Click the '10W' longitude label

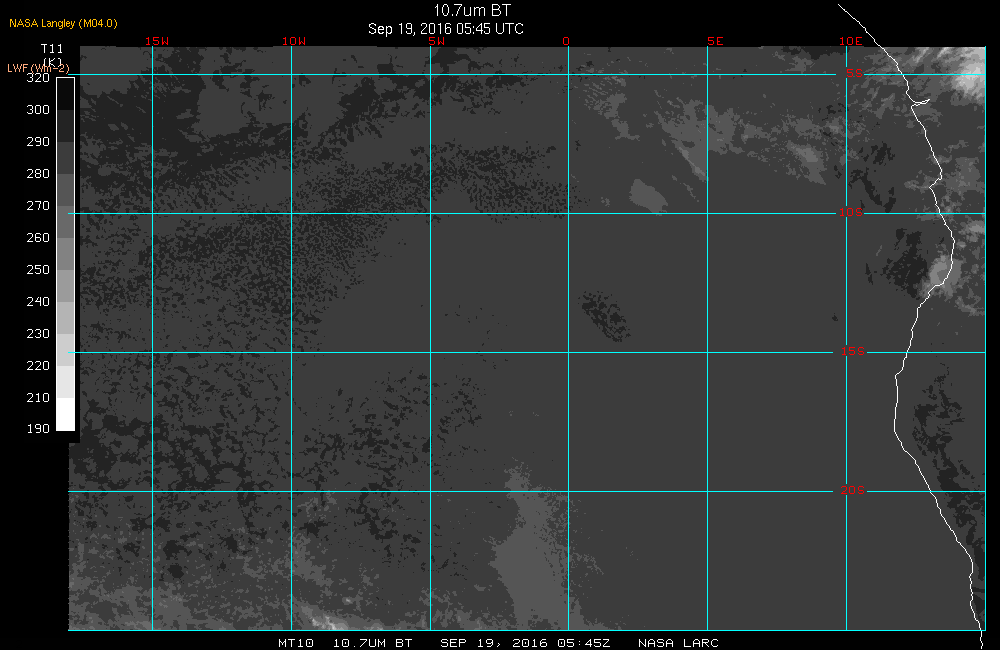(x=294, y=41)
